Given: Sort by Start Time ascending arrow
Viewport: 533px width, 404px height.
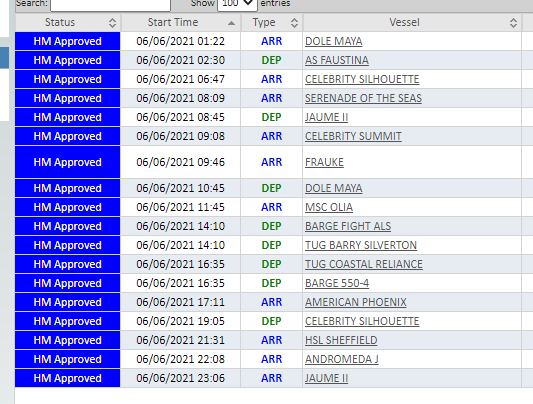Looking at the screenshot, I should [x=231, y=23].
